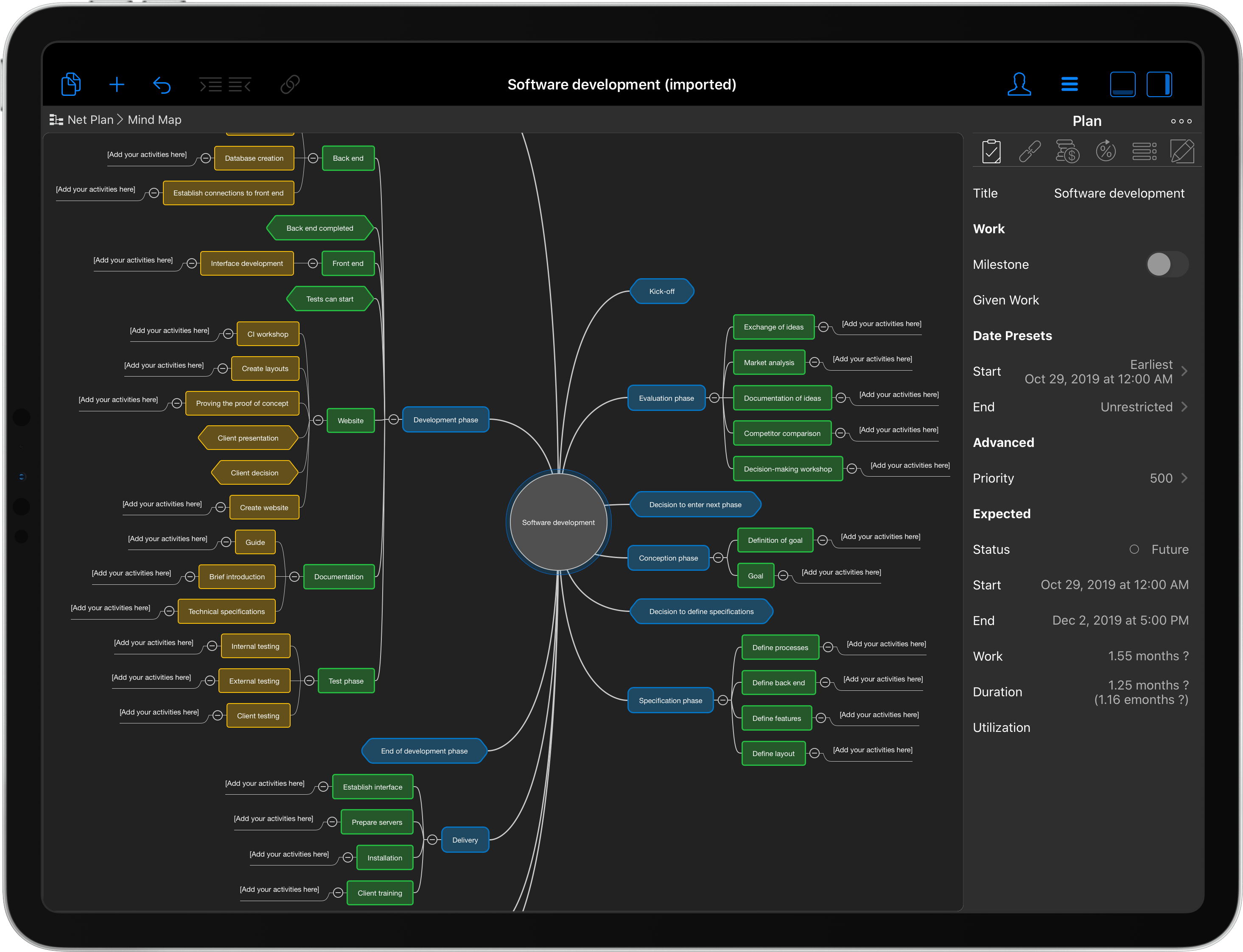Click the indent activity icon
1243x952 pixels.
[211, 85]
